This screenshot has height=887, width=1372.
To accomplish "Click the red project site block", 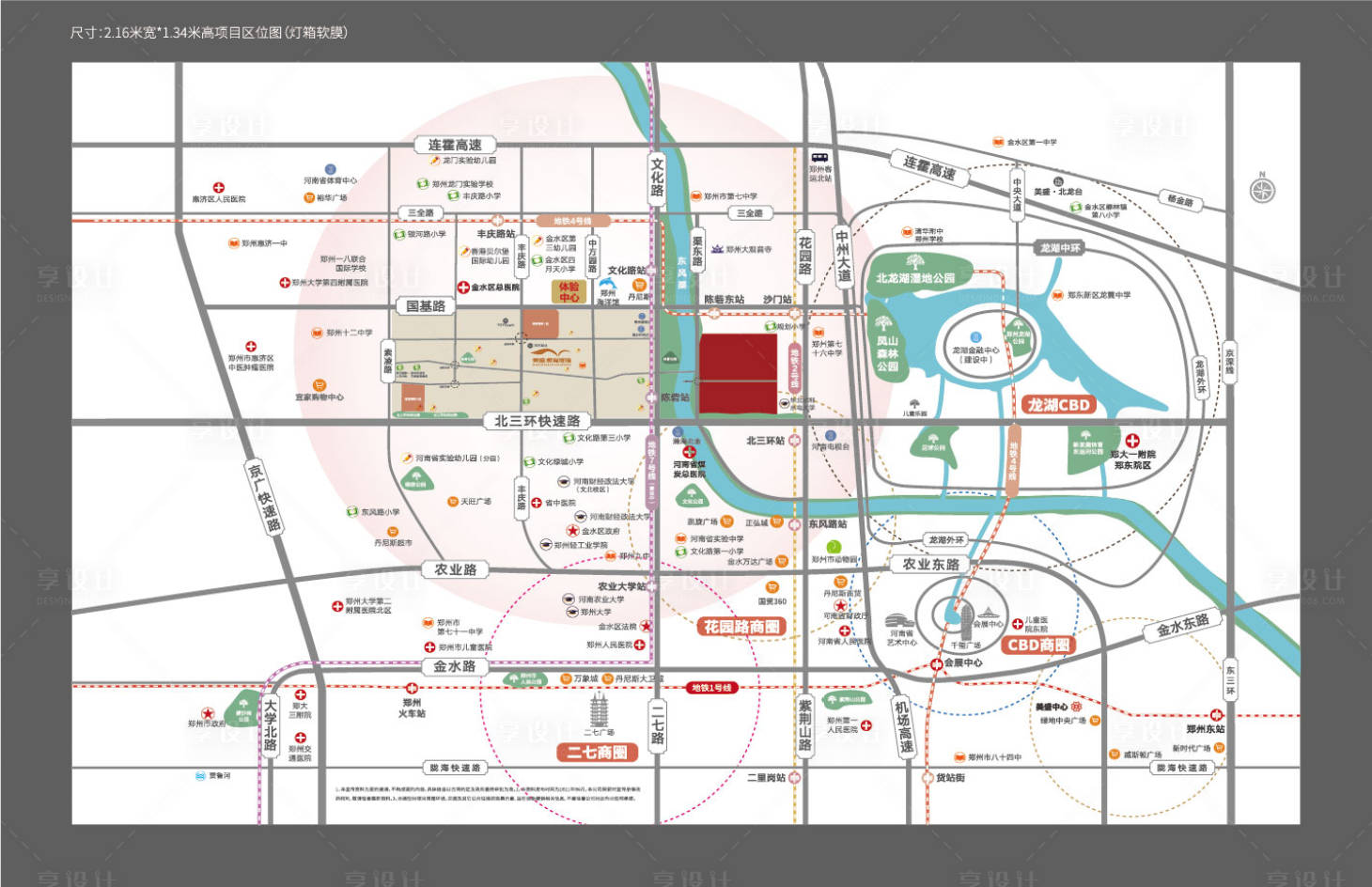I will (738, 374).
